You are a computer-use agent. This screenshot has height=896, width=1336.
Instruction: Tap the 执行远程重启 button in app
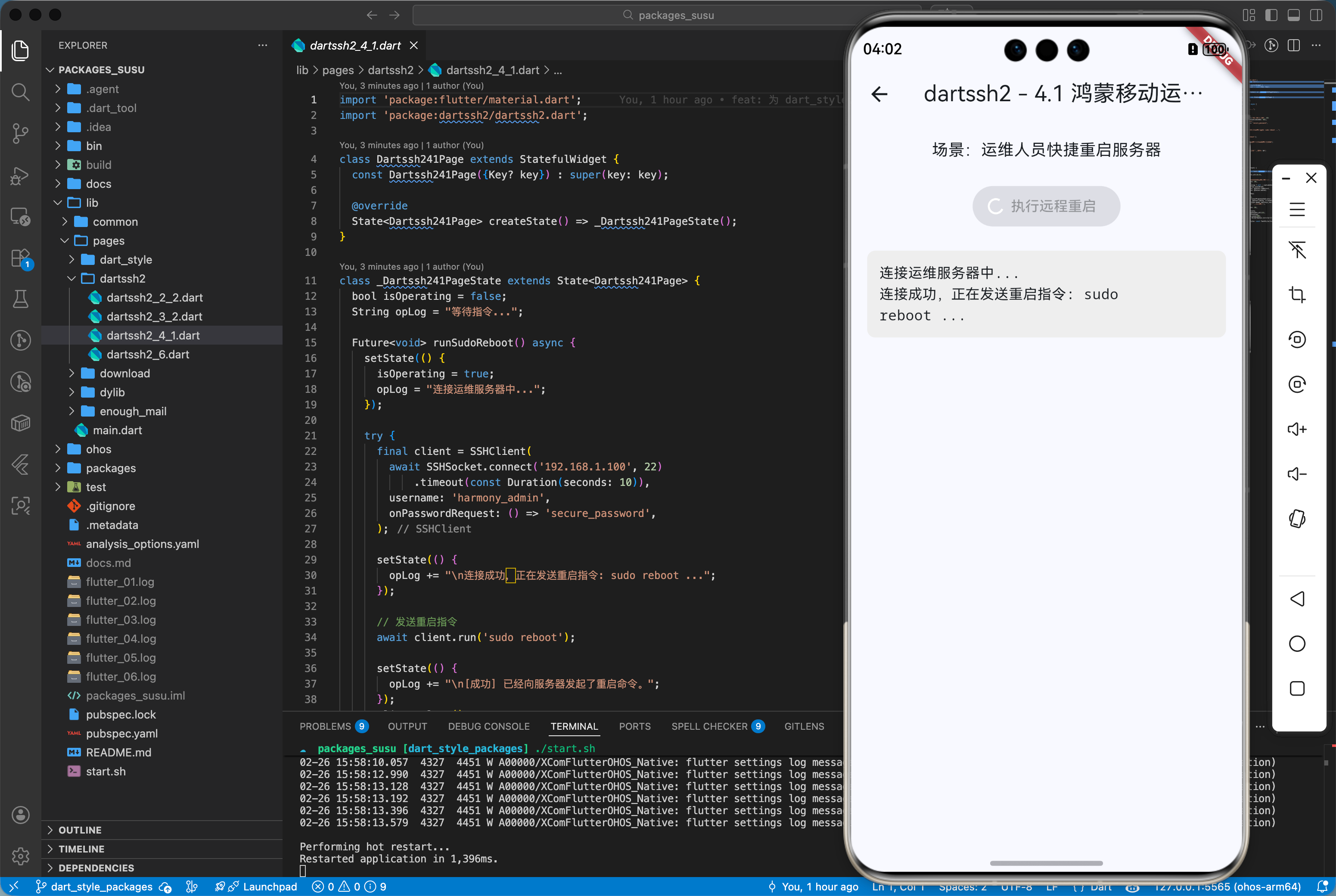(1046, 206)
